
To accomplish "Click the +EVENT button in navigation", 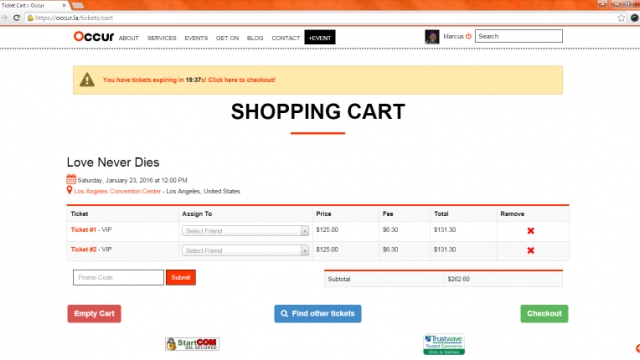I will coord(320,38).
